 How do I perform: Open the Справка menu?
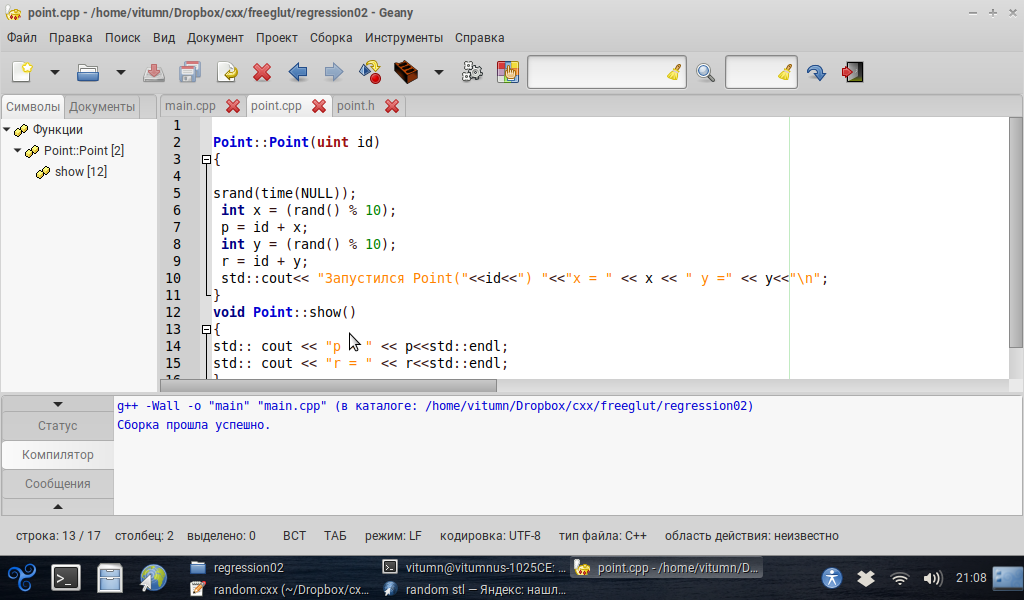479,38
